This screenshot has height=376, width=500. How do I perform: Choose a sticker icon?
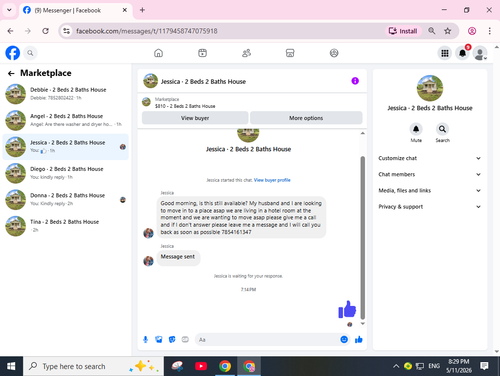coord(172,339)
